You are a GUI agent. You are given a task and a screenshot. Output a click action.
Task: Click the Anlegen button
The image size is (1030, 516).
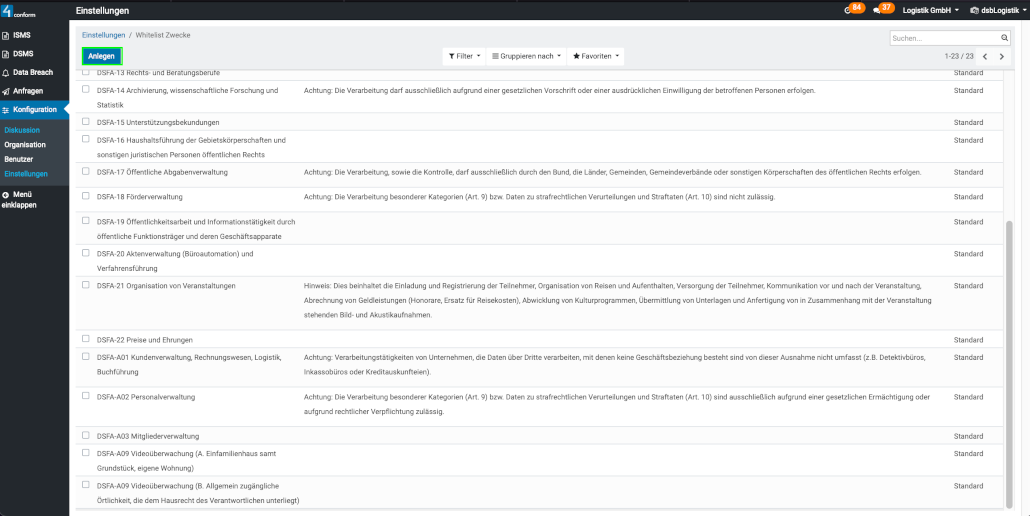point(101,56)
